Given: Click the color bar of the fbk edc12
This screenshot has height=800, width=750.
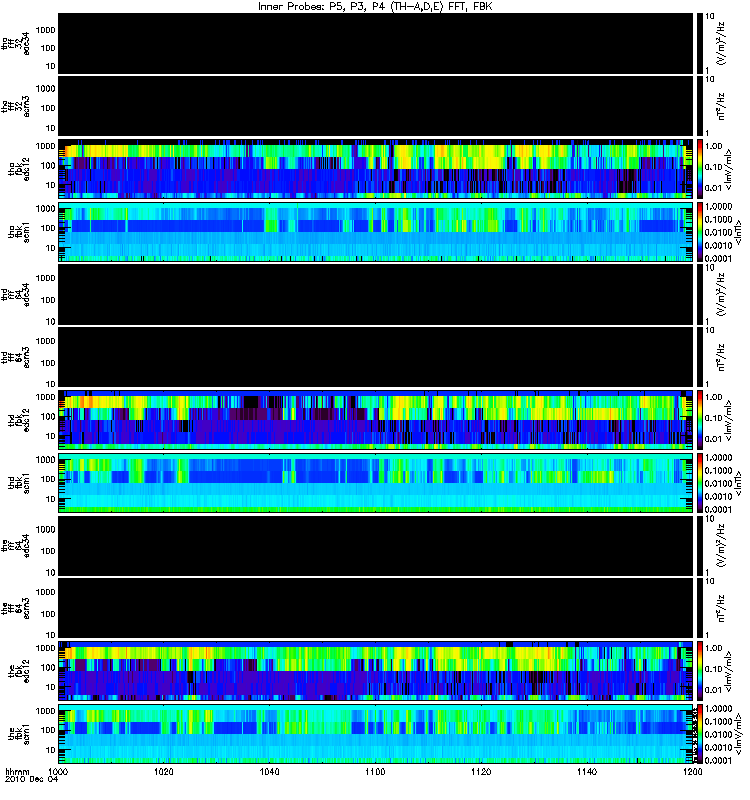Looking at the screenshot, I should (x=700, y=671).
